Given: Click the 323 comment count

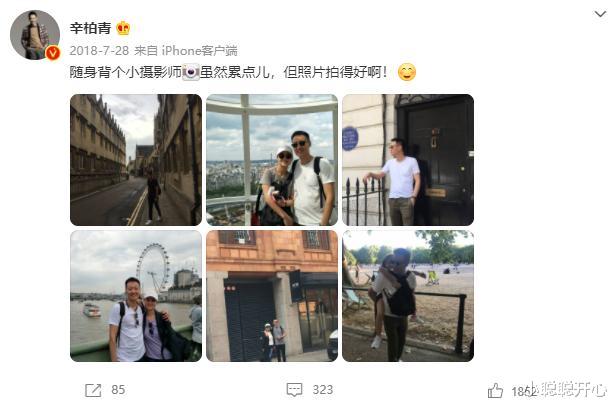Looking at the screenshot, I should (323, 390).
